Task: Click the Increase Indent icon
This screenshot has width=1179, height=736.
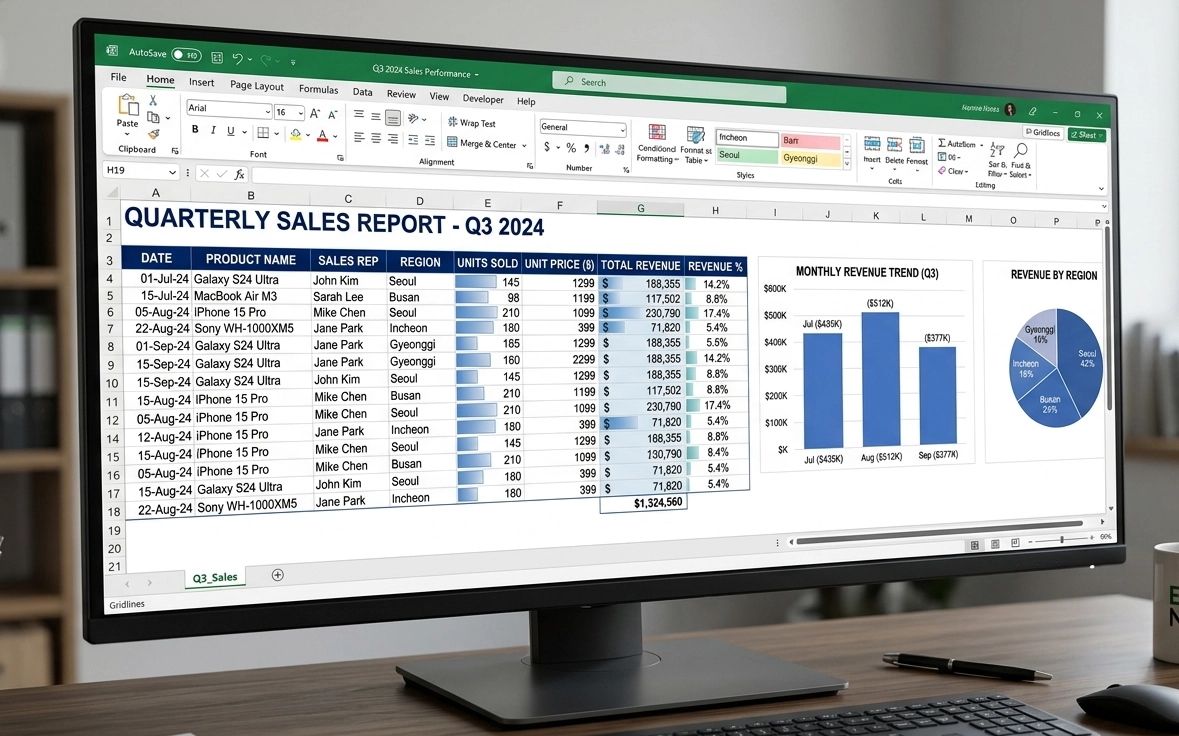Action: pos(429,141)
